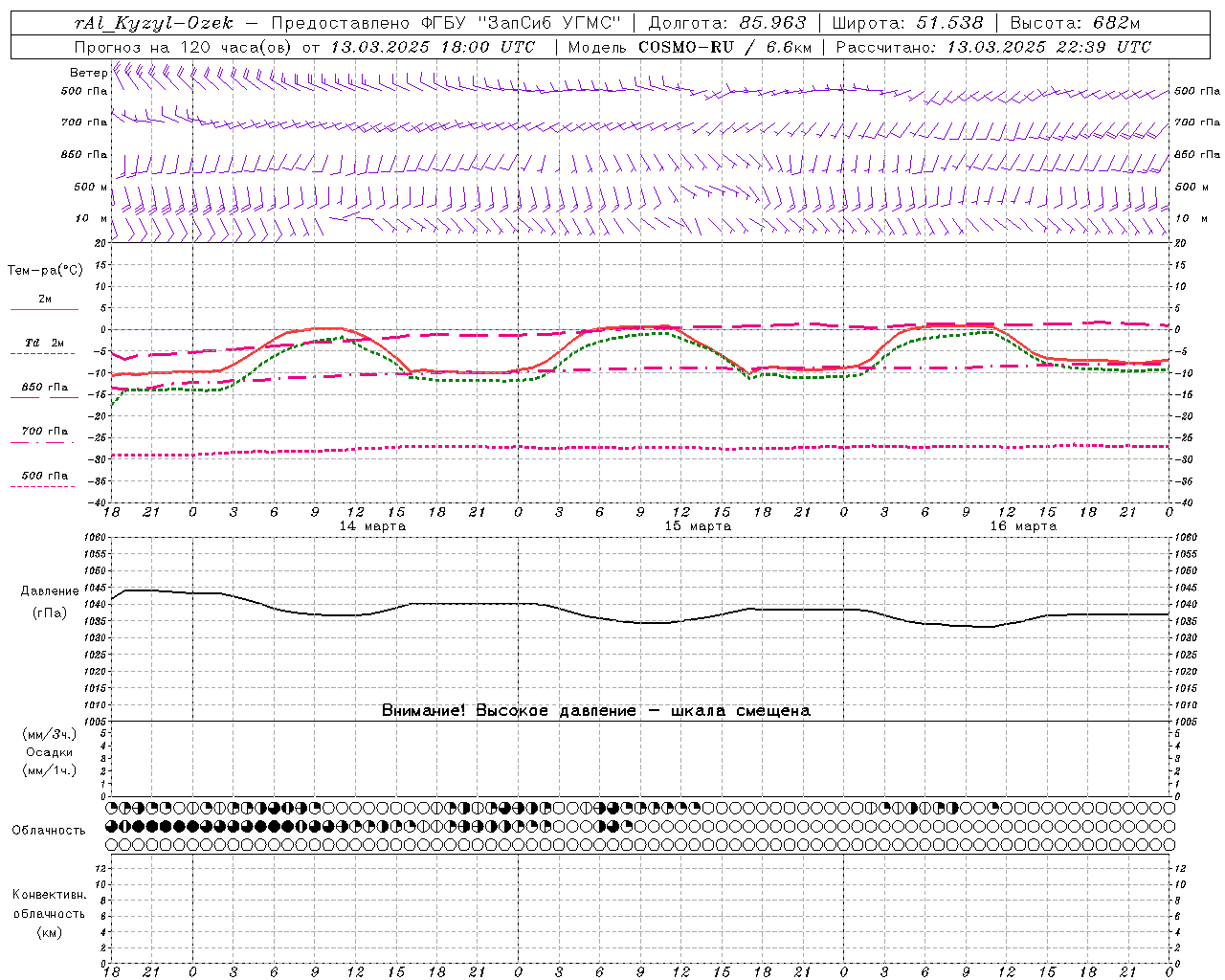Click the precipitation label Осадки
Image resolution: width=1225 pixels, height=980 pixels.
[x=50, y=752]
